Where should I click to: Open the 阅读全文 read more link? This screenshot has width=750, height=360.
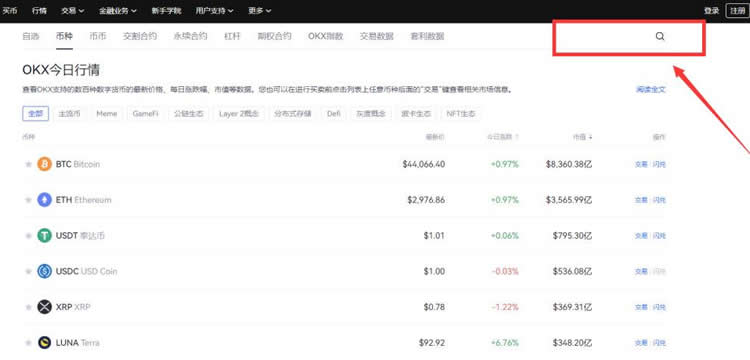(651, 89)
